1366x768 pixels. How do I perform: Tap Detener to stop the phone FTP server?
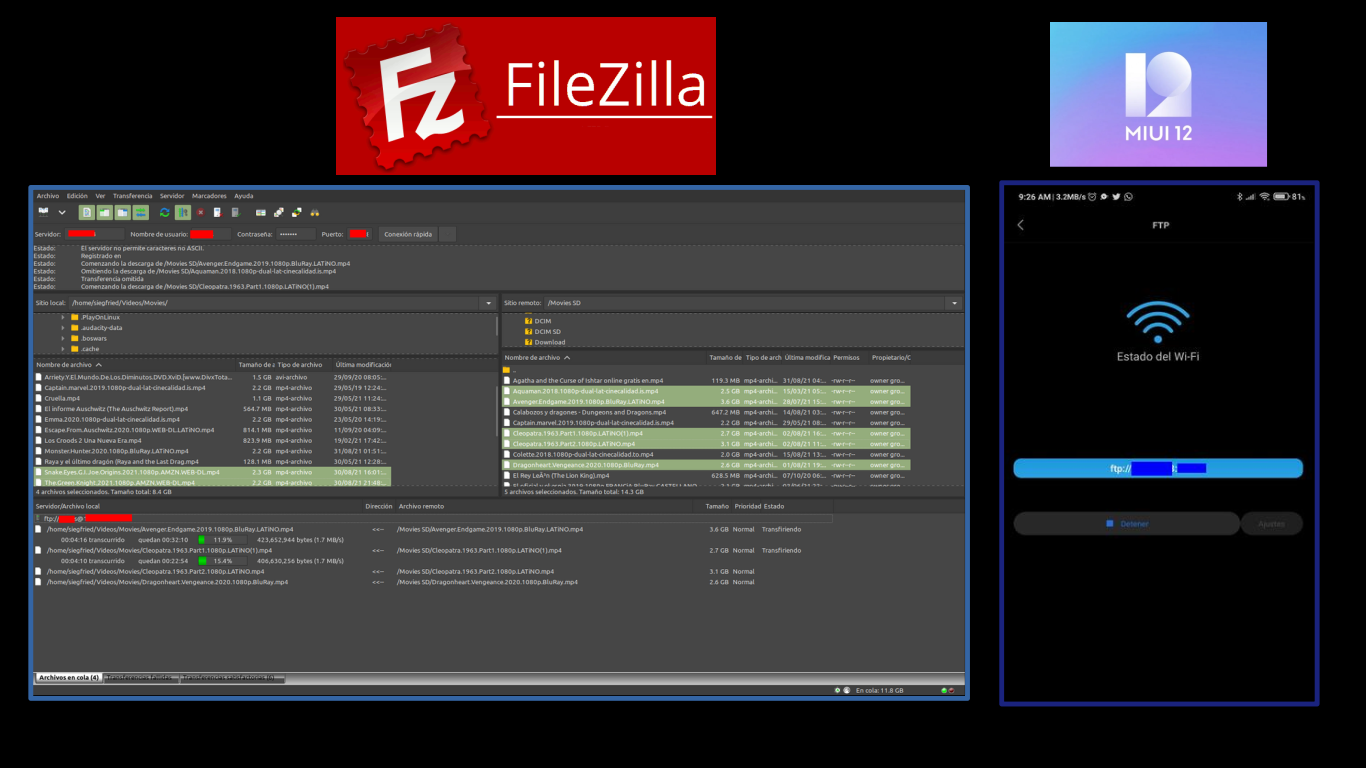1127,524
